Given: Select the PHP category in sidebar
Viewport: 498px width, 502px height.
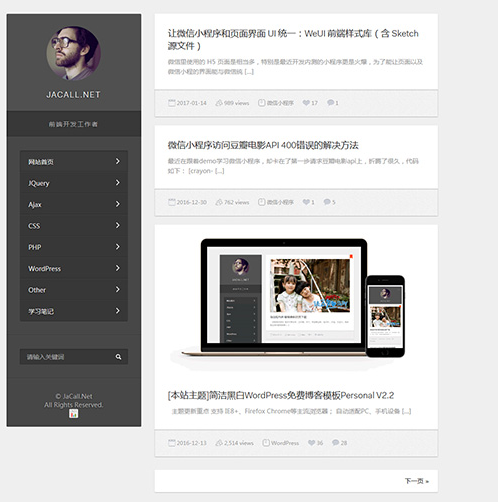Looking at the screenshot, I should 74,247.
